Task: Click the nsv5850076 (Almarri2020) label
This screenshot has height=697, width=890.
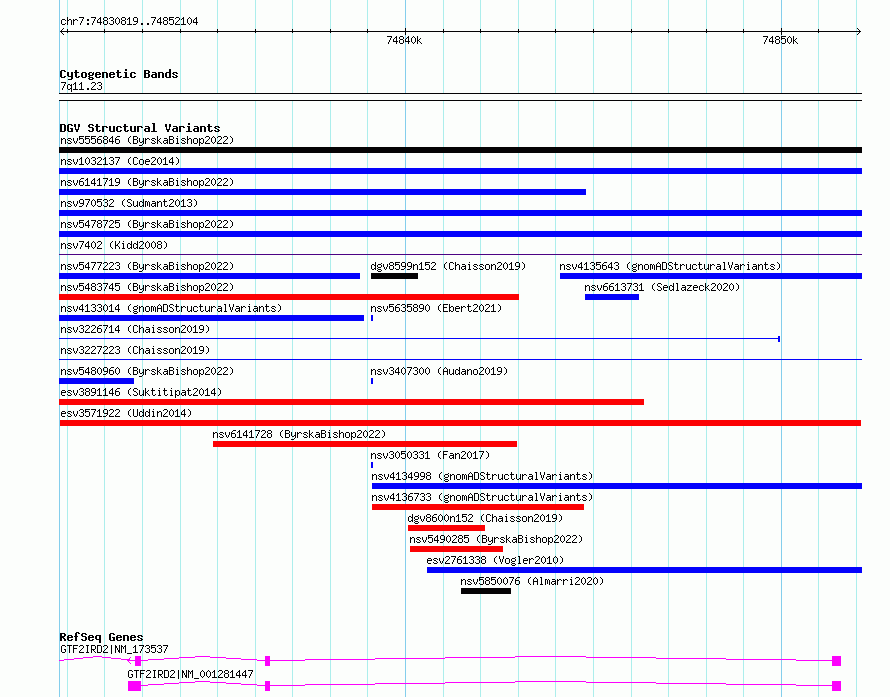Action: 532,581
